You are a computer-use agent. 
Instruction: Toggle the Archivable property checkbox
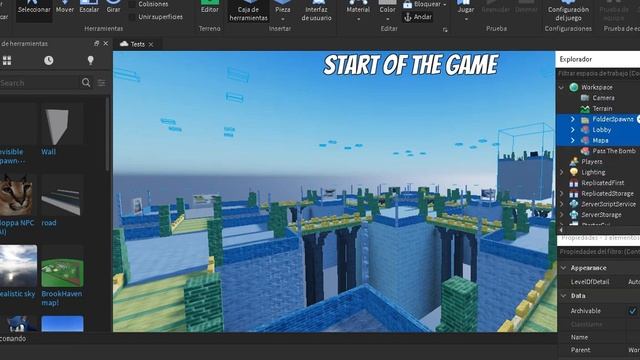[x=632, y=311]
